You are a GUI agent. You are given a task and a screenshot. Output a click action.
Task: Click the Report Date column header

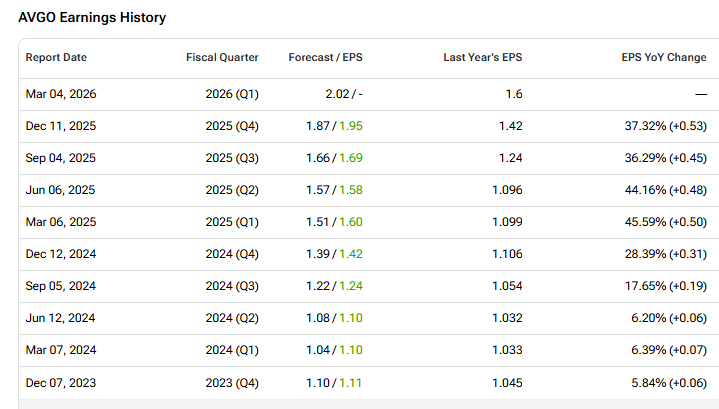coord(56,58)
